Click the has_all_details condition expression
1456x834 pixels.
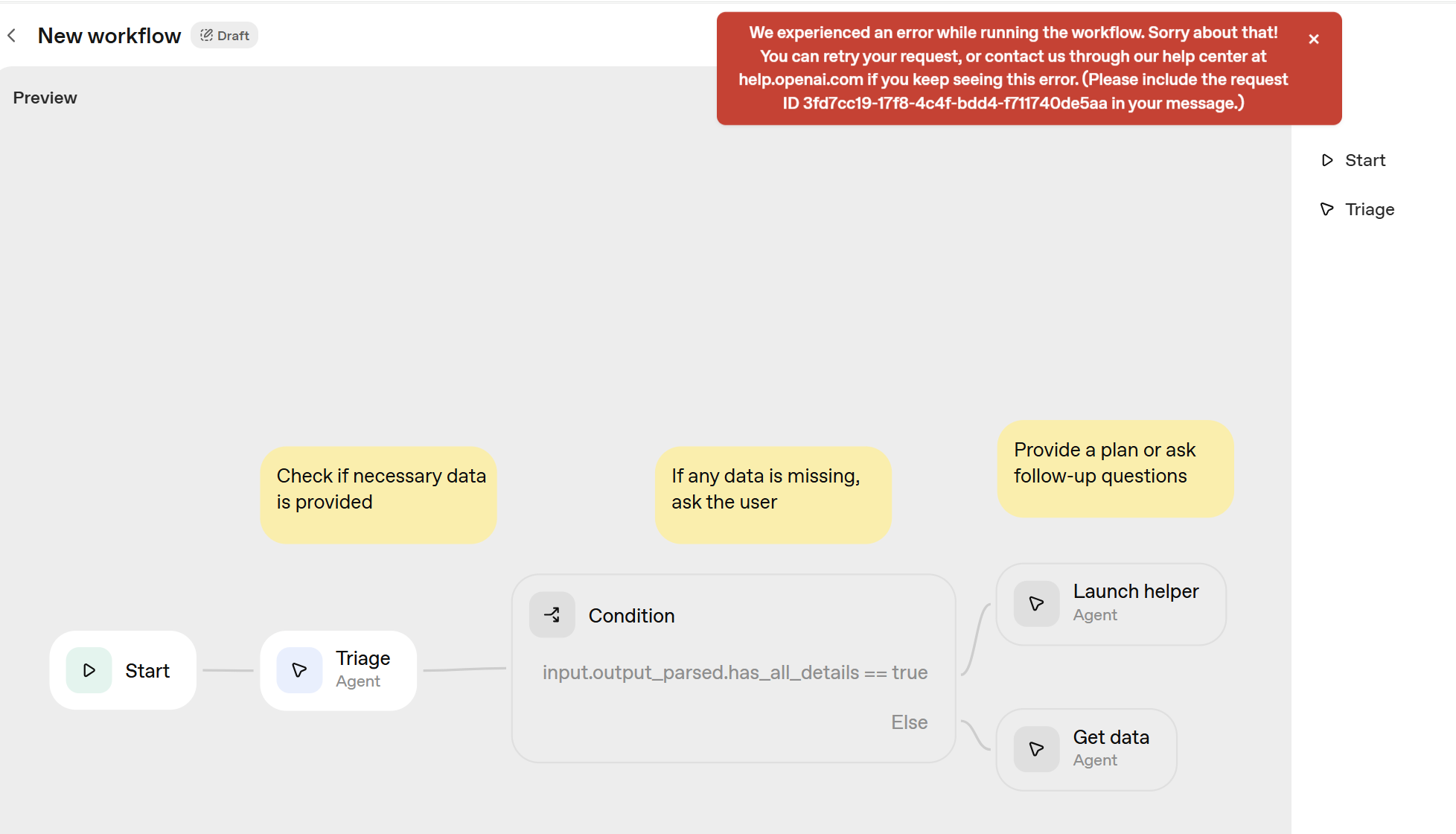735,672
